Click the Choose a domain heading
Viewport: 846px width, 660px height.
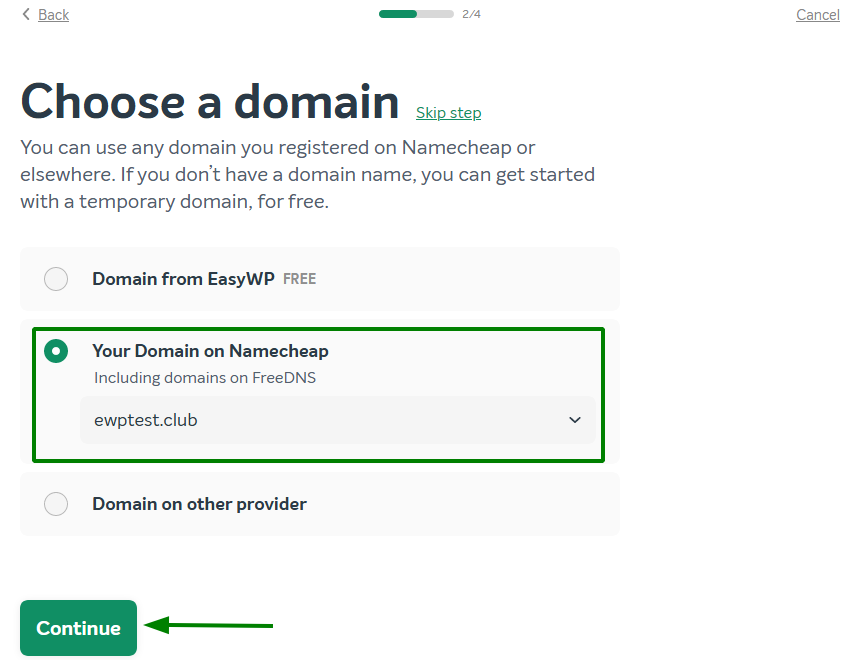coord(210,102)
